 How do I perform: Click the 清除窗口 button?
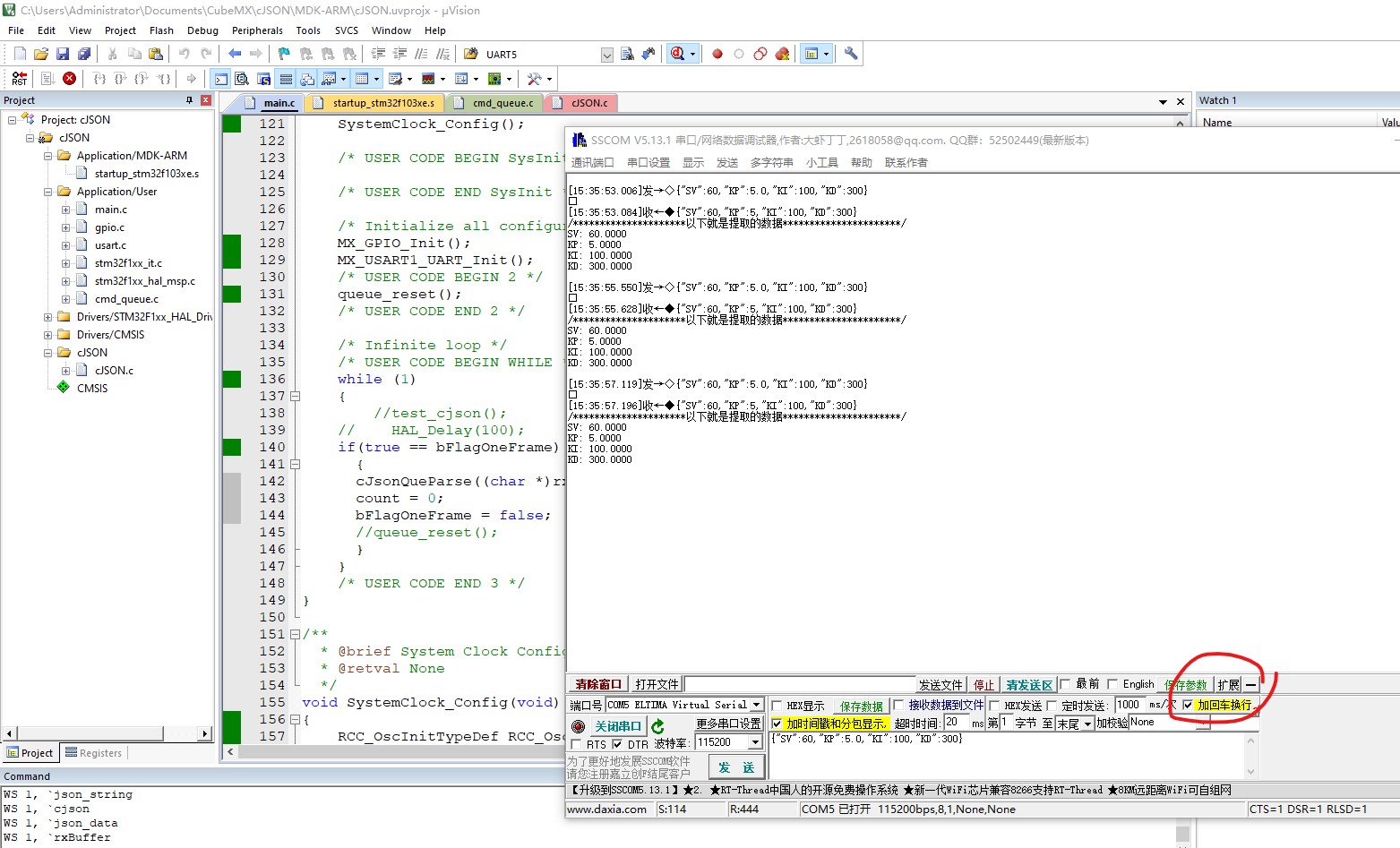tap(597, 684)
